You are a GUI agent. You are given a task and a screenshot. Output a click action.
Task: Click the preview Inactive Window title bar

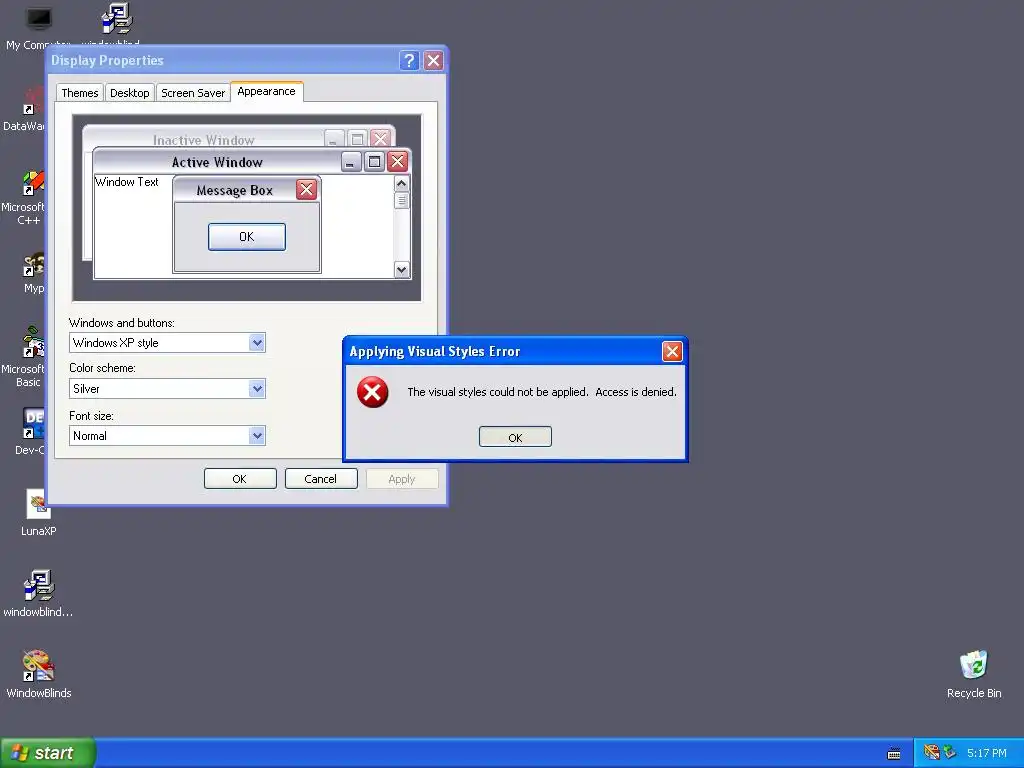(x=204, y=139)
